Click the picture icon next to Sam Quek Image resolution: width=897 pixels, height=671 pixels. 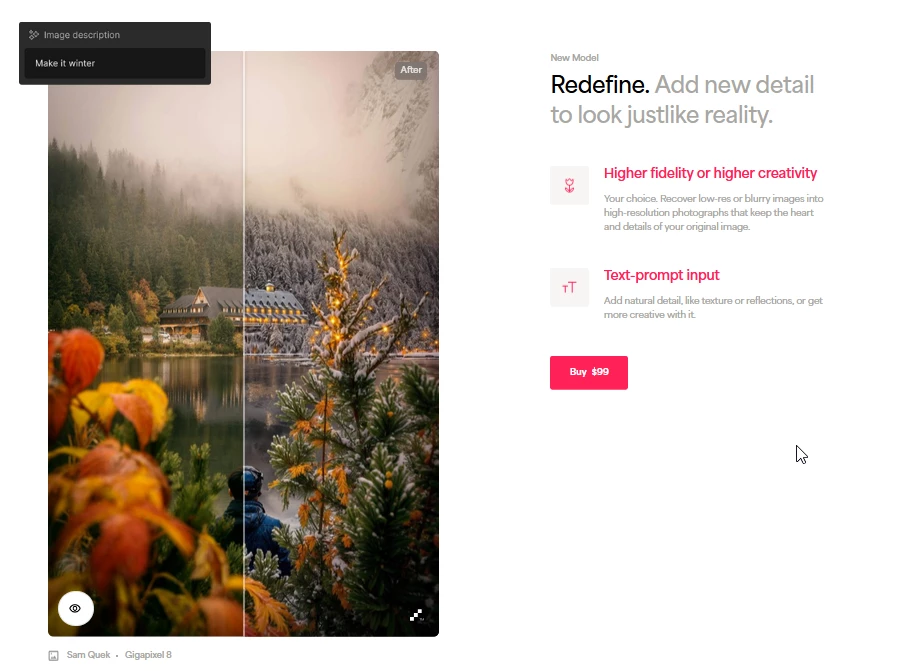click(53, 656)
